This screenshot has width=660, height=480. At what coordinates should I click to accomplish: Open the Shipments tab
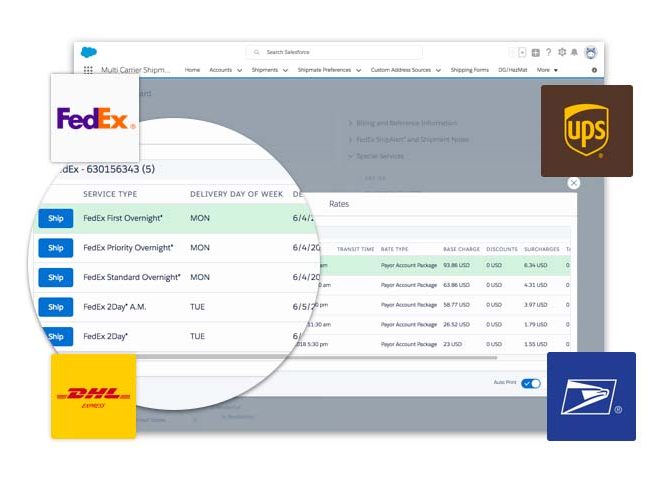pos(265,70)
